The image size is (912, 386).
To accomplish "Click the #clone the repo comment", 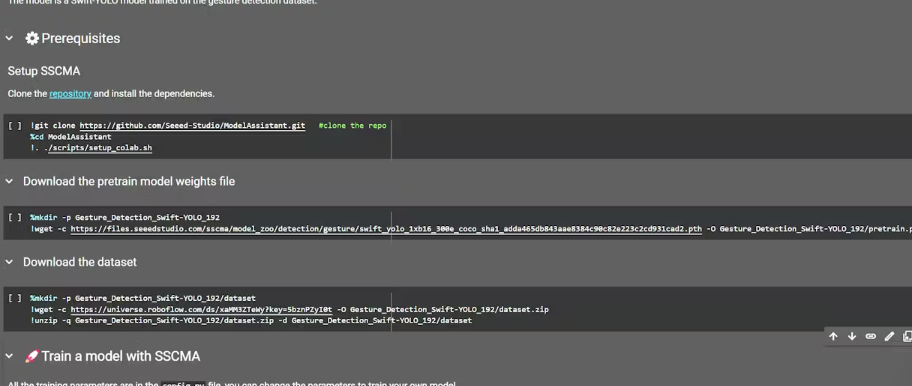I will pyautogui.click(x=352, y=126).
